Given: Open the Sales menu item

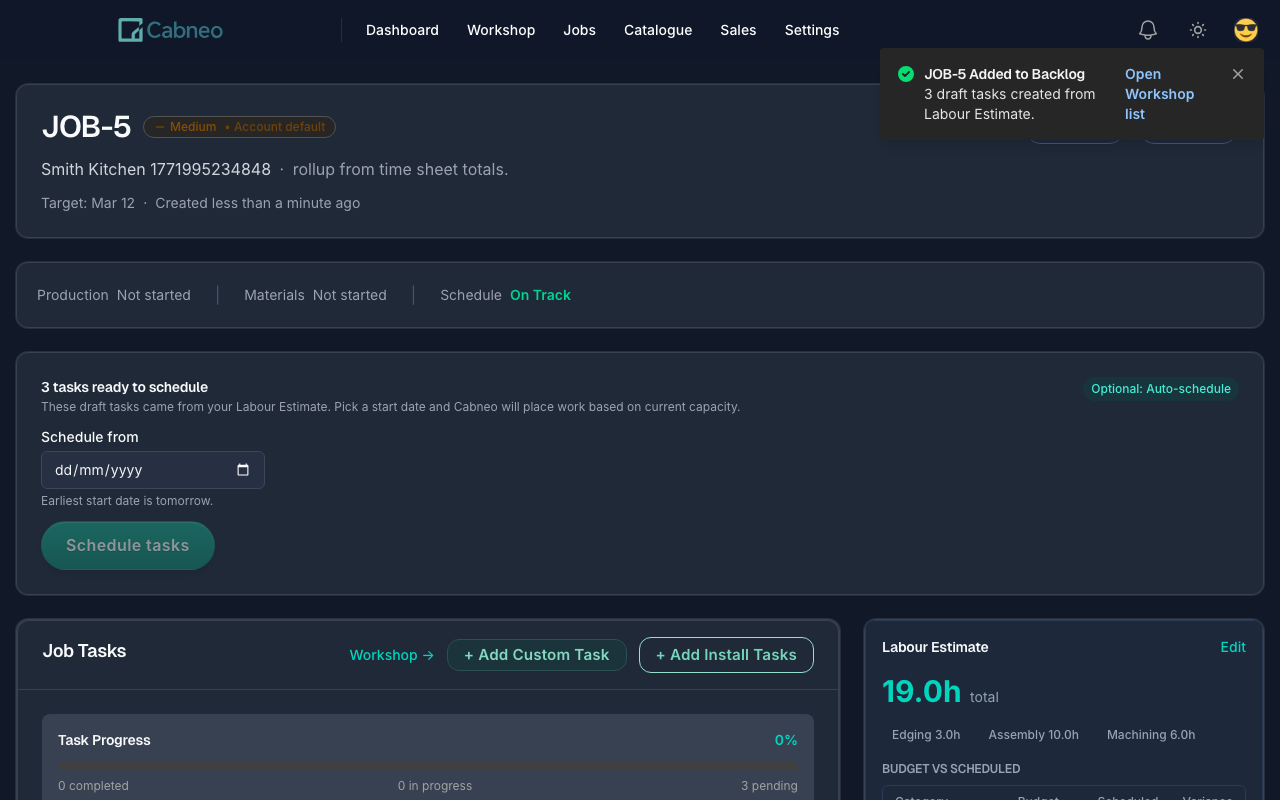Looking at the screenshot, I should point(738,30).
